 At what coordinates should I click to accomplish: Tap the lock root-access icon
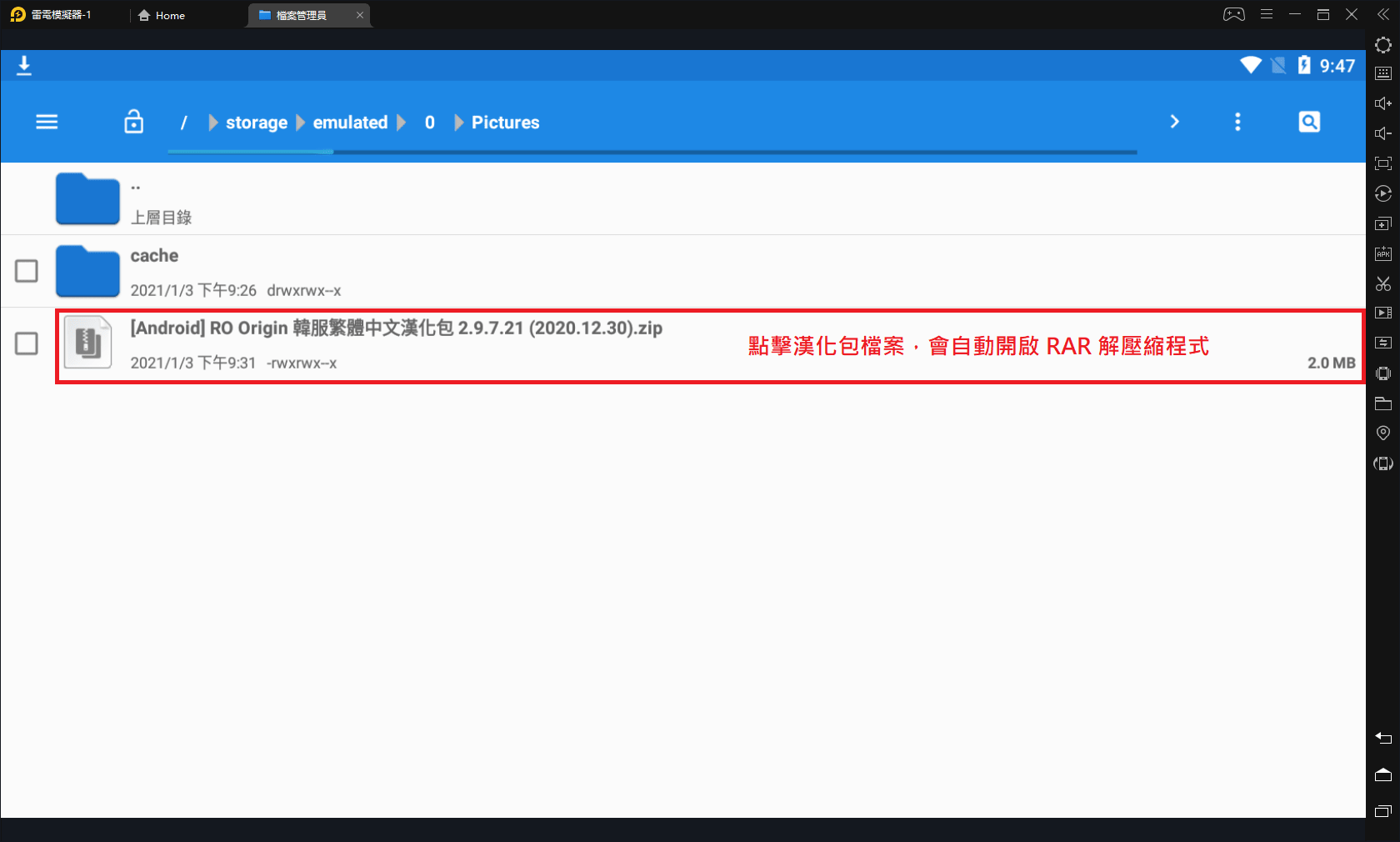(x=133, y=122)
